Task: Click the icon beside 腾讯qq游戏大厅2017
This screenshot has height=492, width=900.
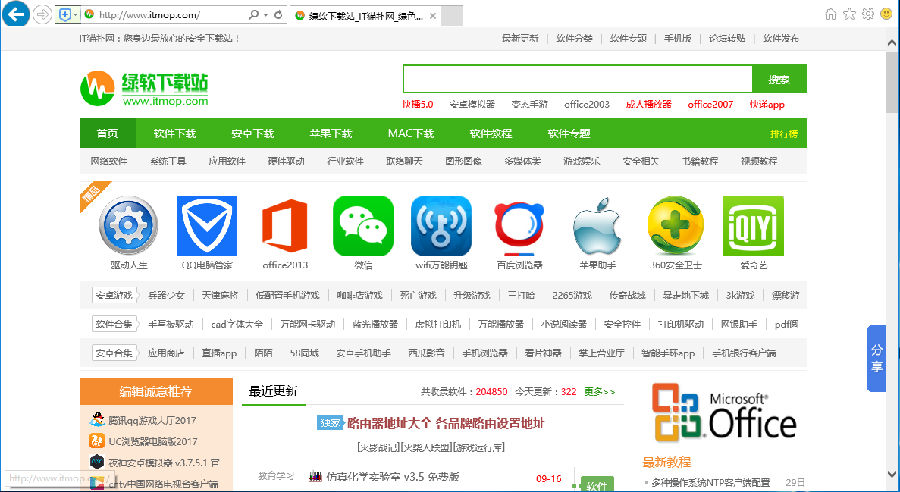Action: tap(97, 420)
